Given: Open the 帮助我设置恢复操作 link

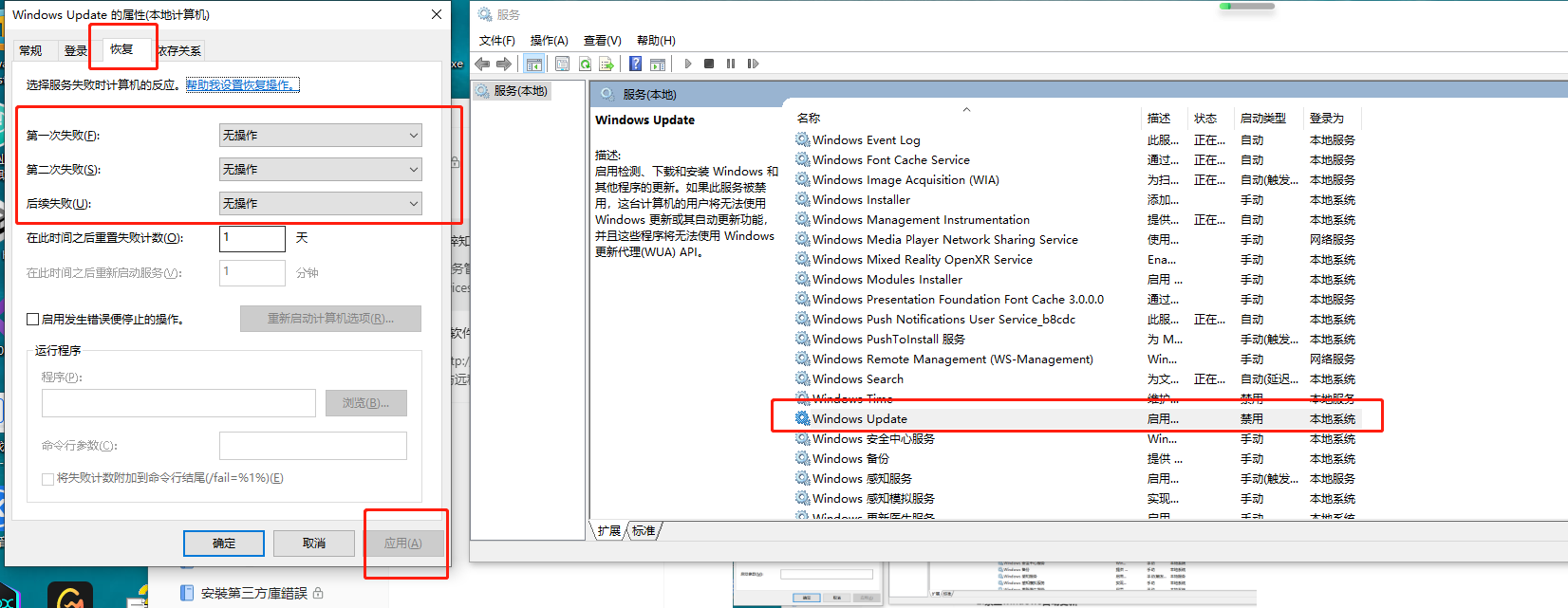Looking at the screenshot, I should point(242,84).
